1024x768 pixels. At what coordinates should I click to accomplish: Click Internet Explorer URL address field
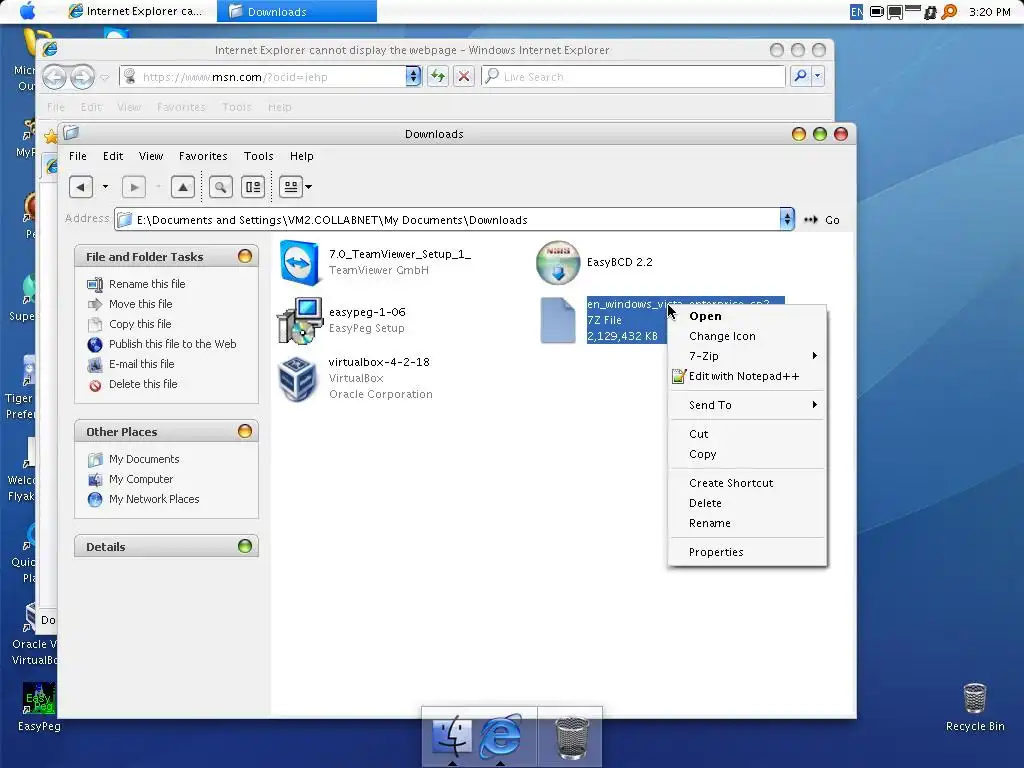point(263,76)
